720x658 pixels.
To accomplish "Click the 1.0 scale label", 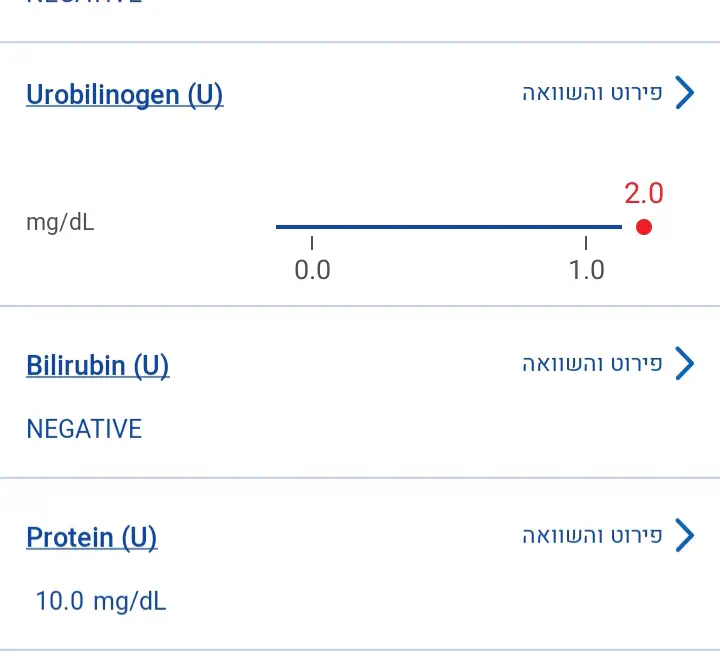I will [x=587, y=270].
